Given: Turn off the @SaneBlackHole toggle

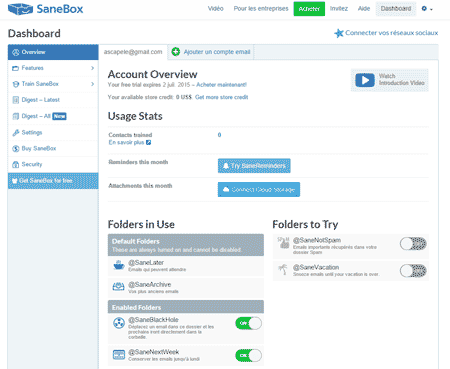Looking at the screenshot, I should tap(248, 323).
